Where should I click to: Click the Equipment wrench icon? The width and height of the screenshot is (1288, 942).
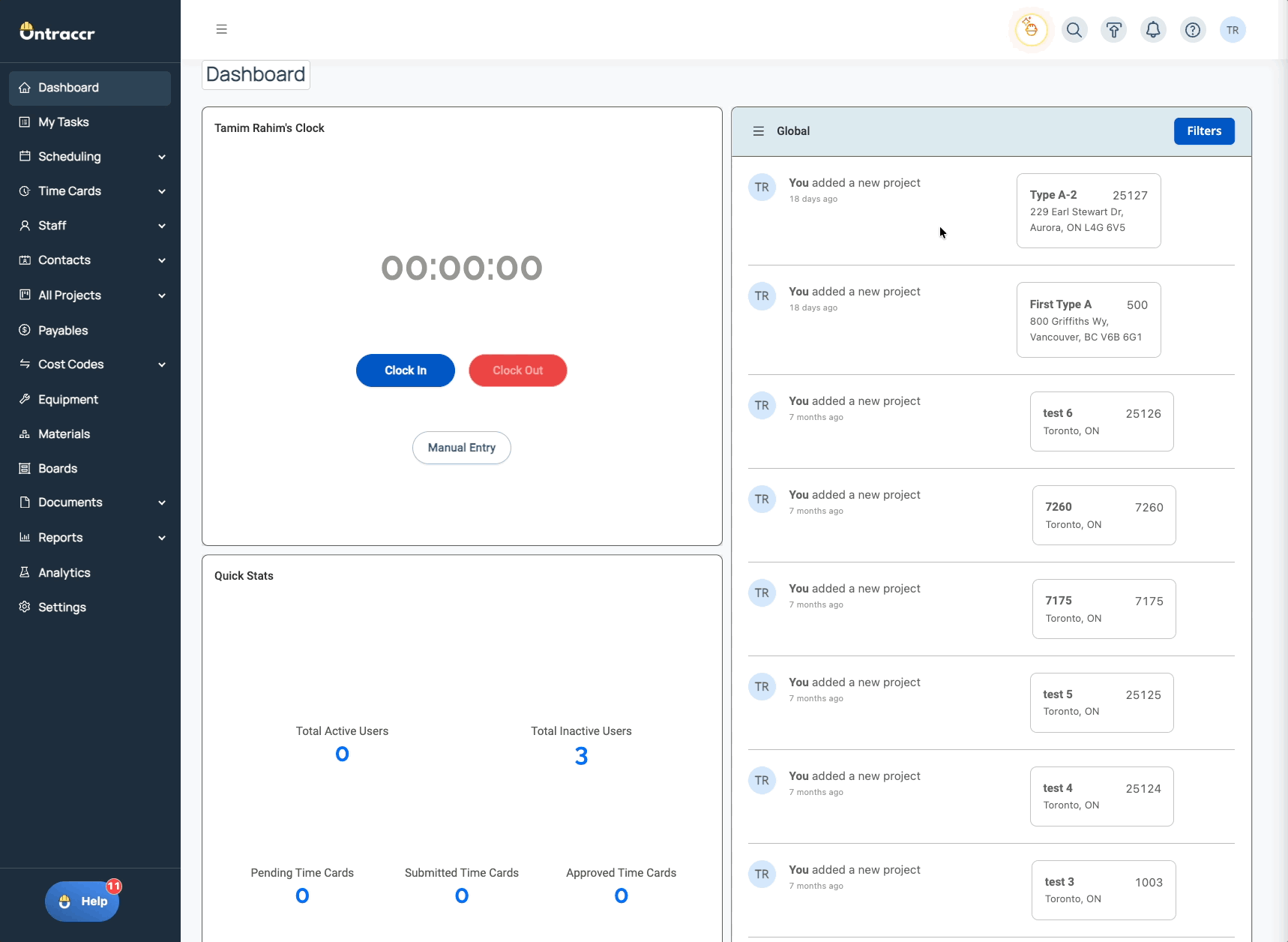pyautogui.click(x=25, y=399)
